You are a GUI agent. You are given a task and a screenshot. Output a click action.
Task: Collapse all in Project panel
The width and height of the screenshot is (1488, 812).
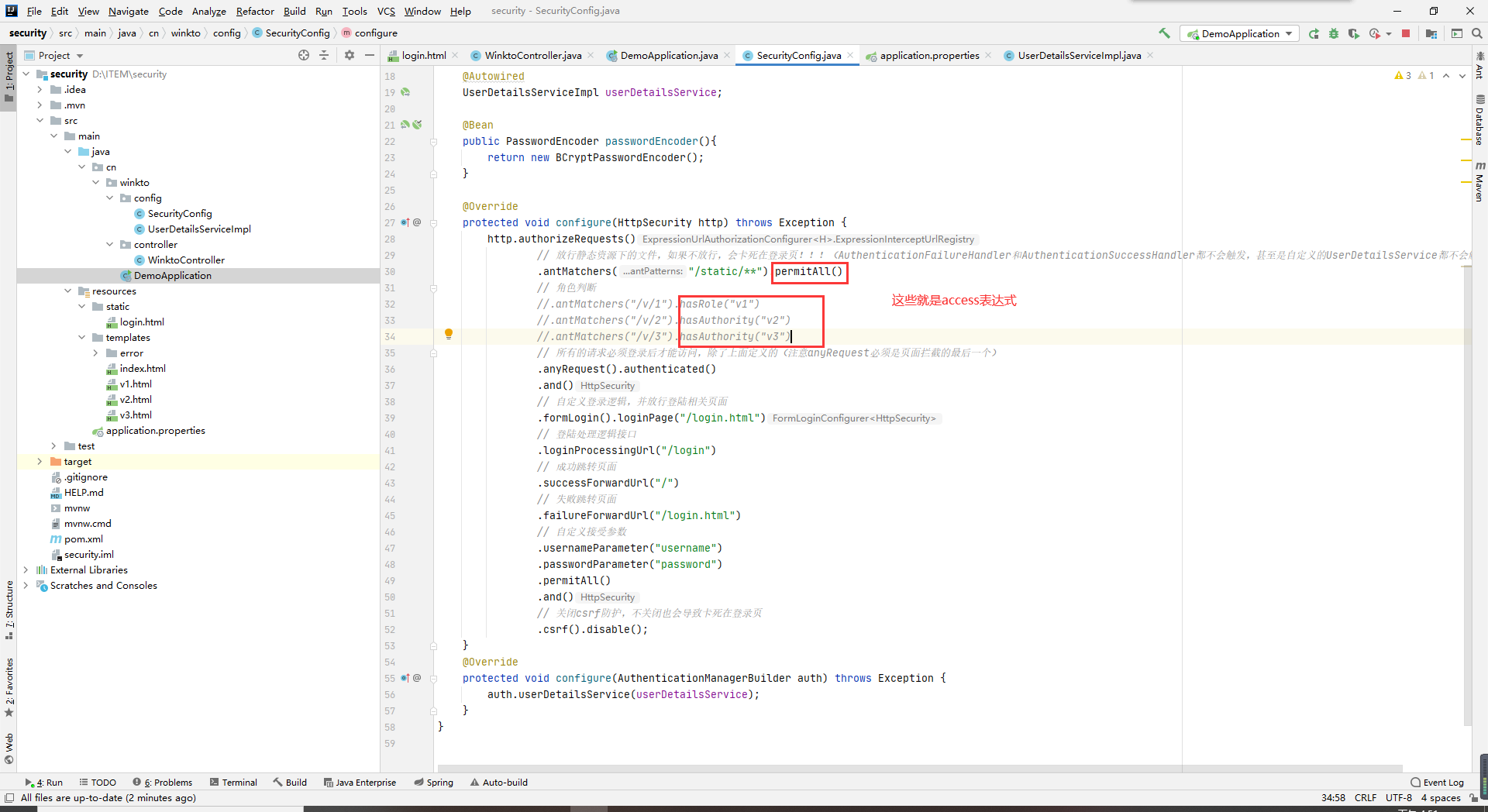click(324, 55)
